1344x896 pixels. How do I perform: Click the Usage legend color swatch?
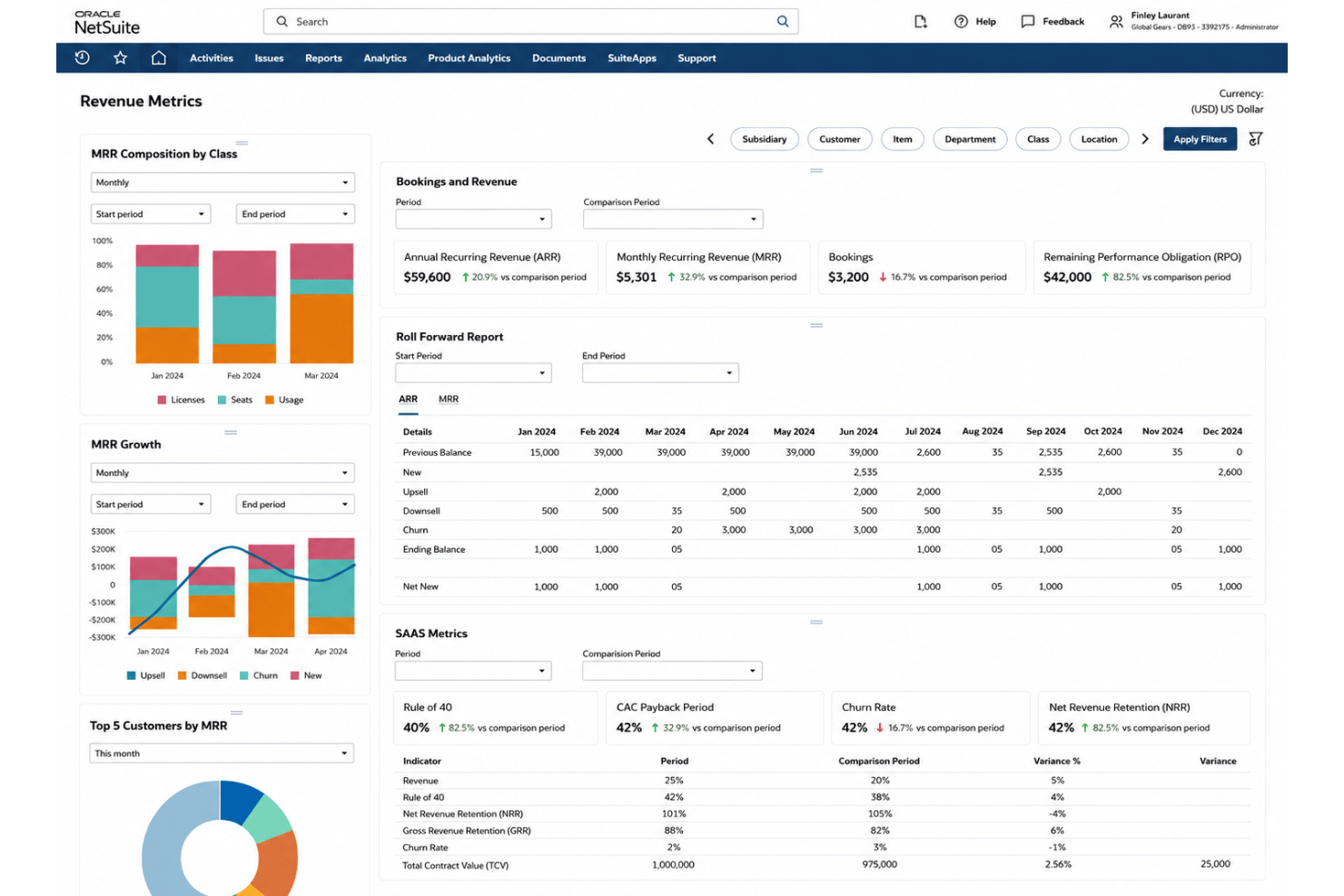(x=269, y=399)
